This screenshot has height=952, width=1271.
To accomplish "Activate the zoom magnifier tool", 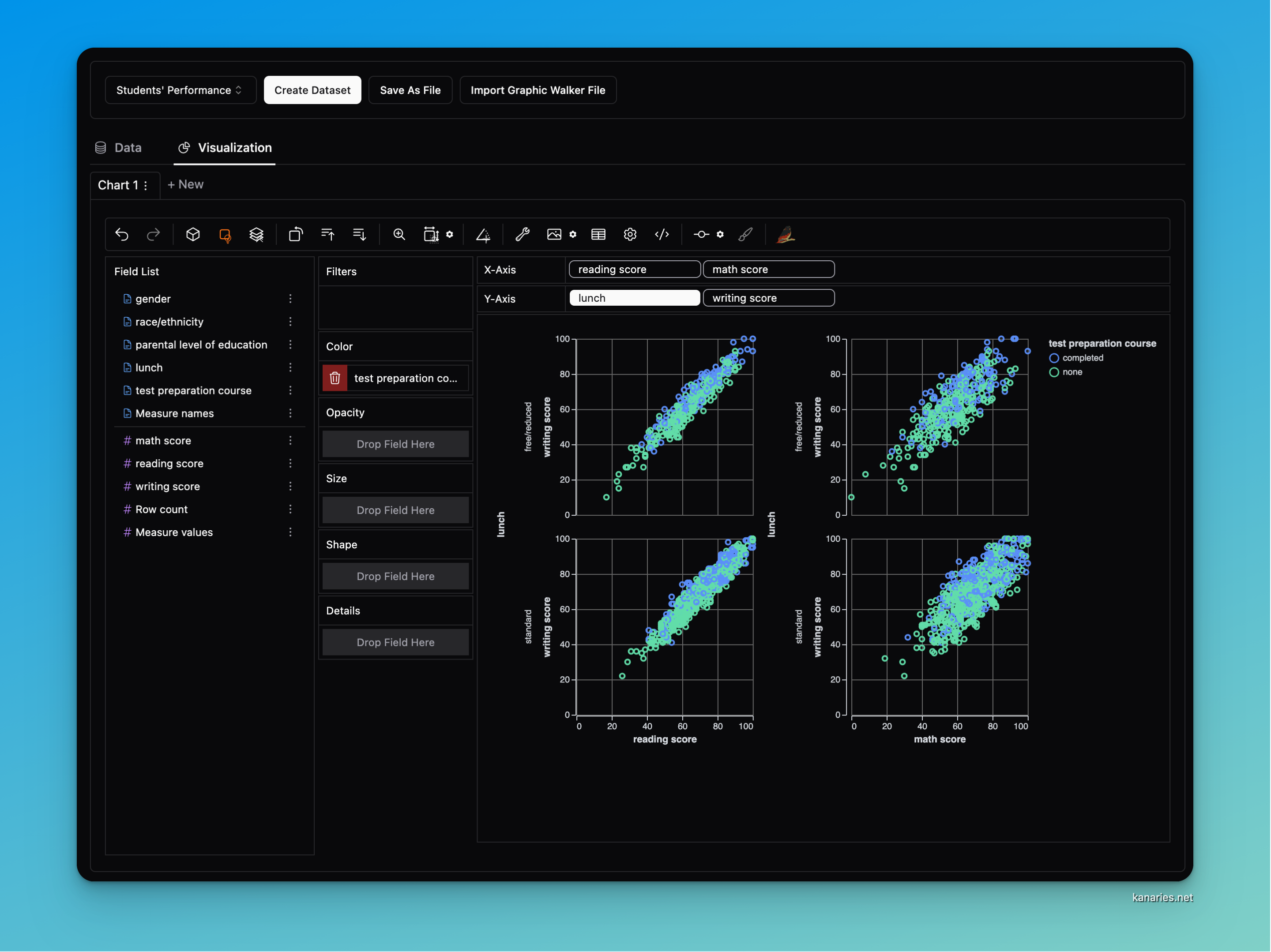I will [x=399, y=234].
